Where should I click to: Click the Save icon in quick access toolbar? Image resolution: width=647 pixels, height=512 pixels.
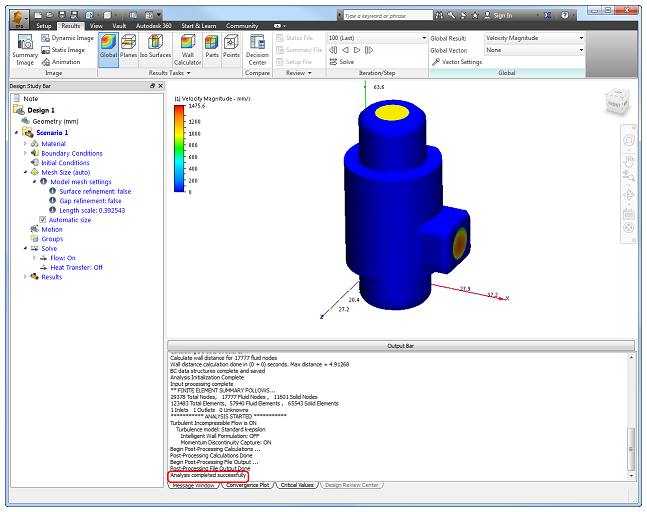62,15
